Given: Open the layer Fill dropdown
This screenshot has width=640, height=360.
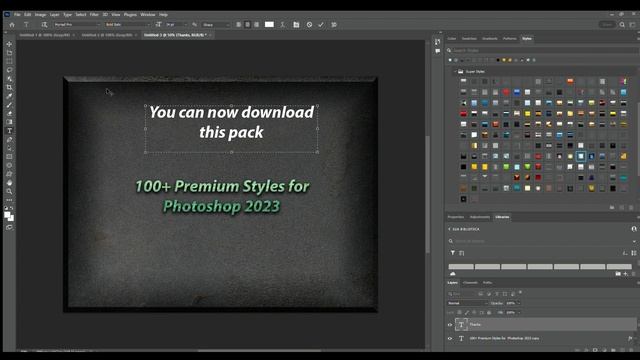Looking at the screenshot, I should point(518,313).
